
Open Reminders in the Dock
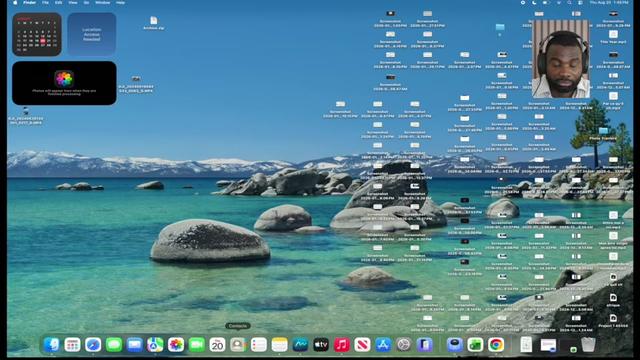pyautogui.click(x=259, y=345)
